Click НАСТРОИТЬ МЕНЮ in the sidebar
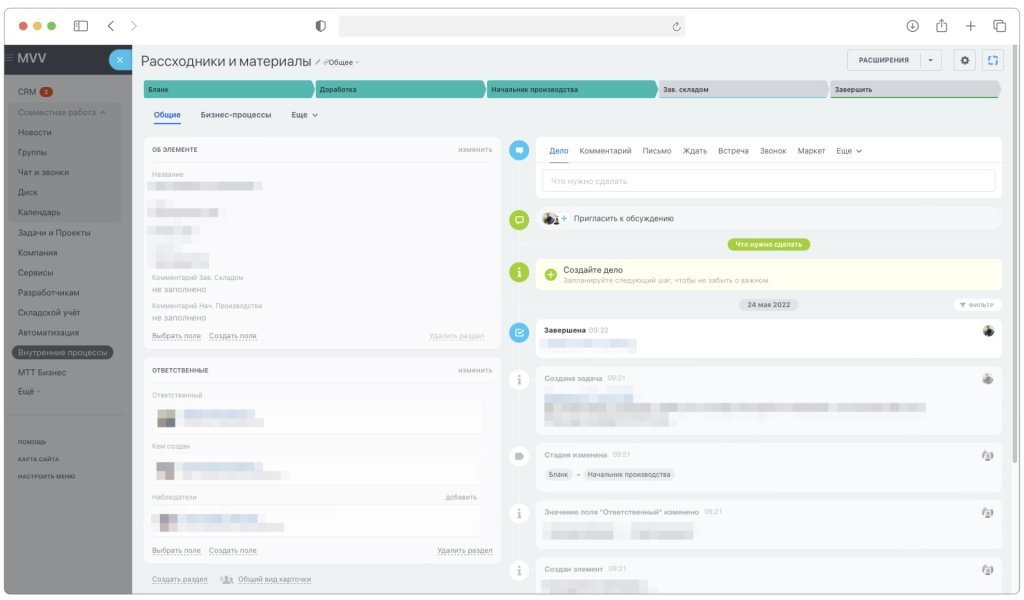 click(x=46, y=477)
